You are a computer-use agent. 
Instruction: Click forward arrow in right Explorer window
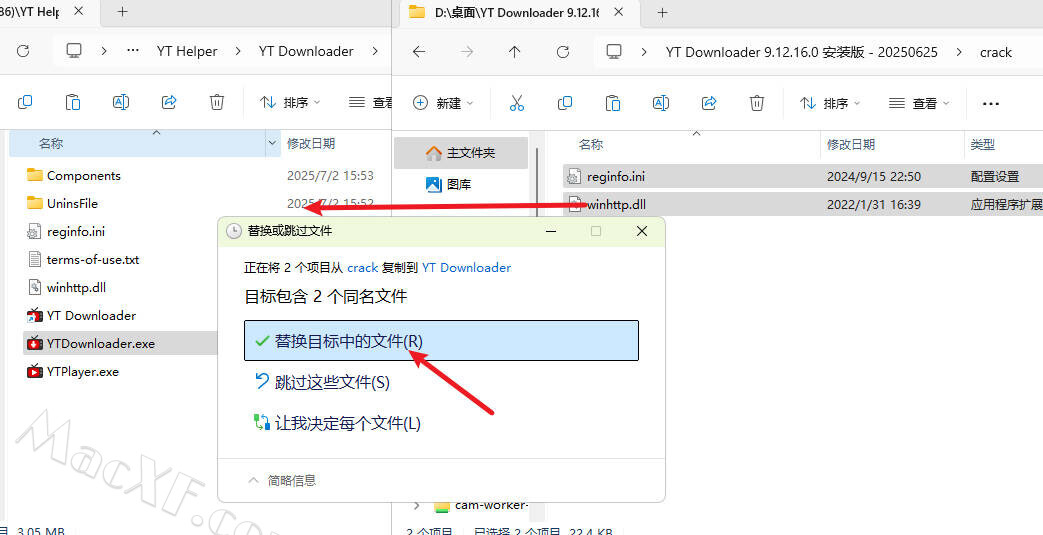tap(467, 52)
